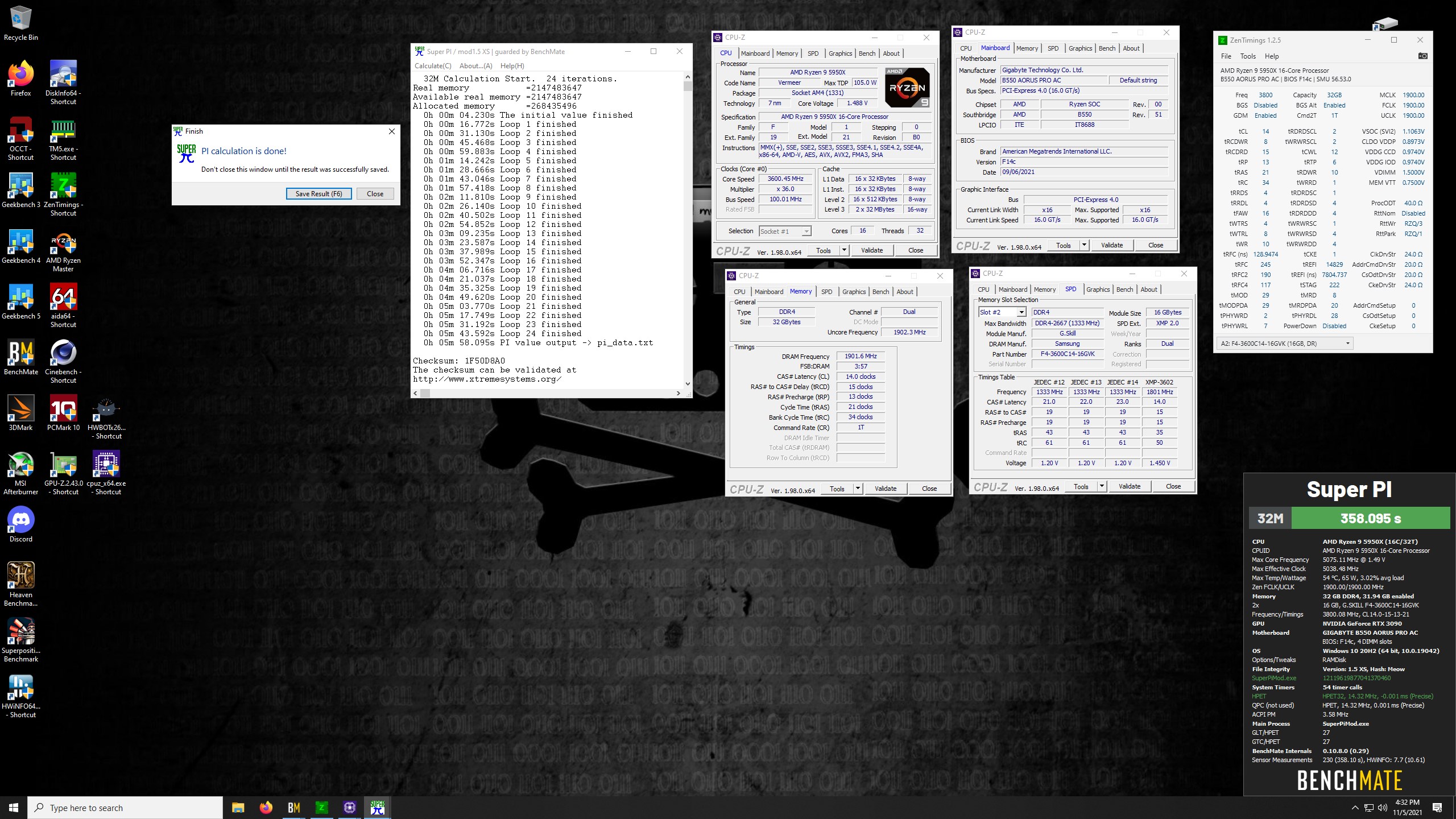
Task: Open the TM5.exe shortcut icon
Action: tap(63, 138)
